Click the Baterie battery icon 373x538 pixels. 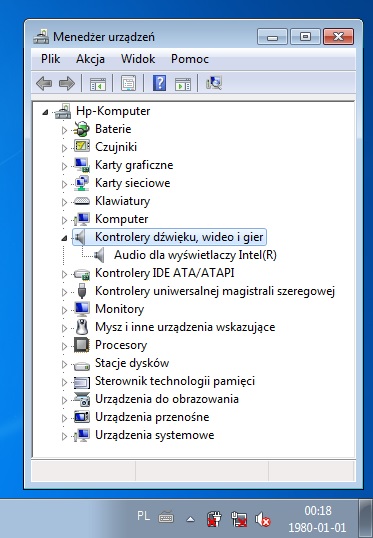82,129
